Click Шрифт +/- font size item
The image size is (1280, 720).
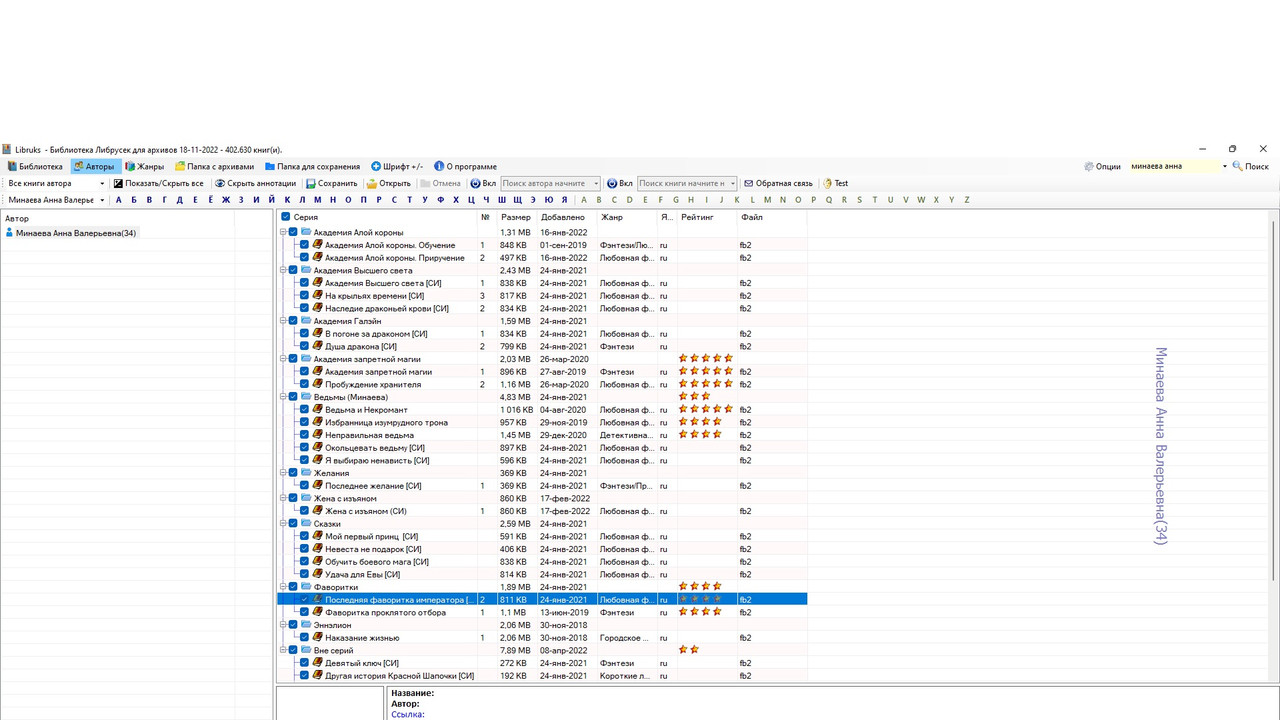pyautogui.click(x=397, y=167)
